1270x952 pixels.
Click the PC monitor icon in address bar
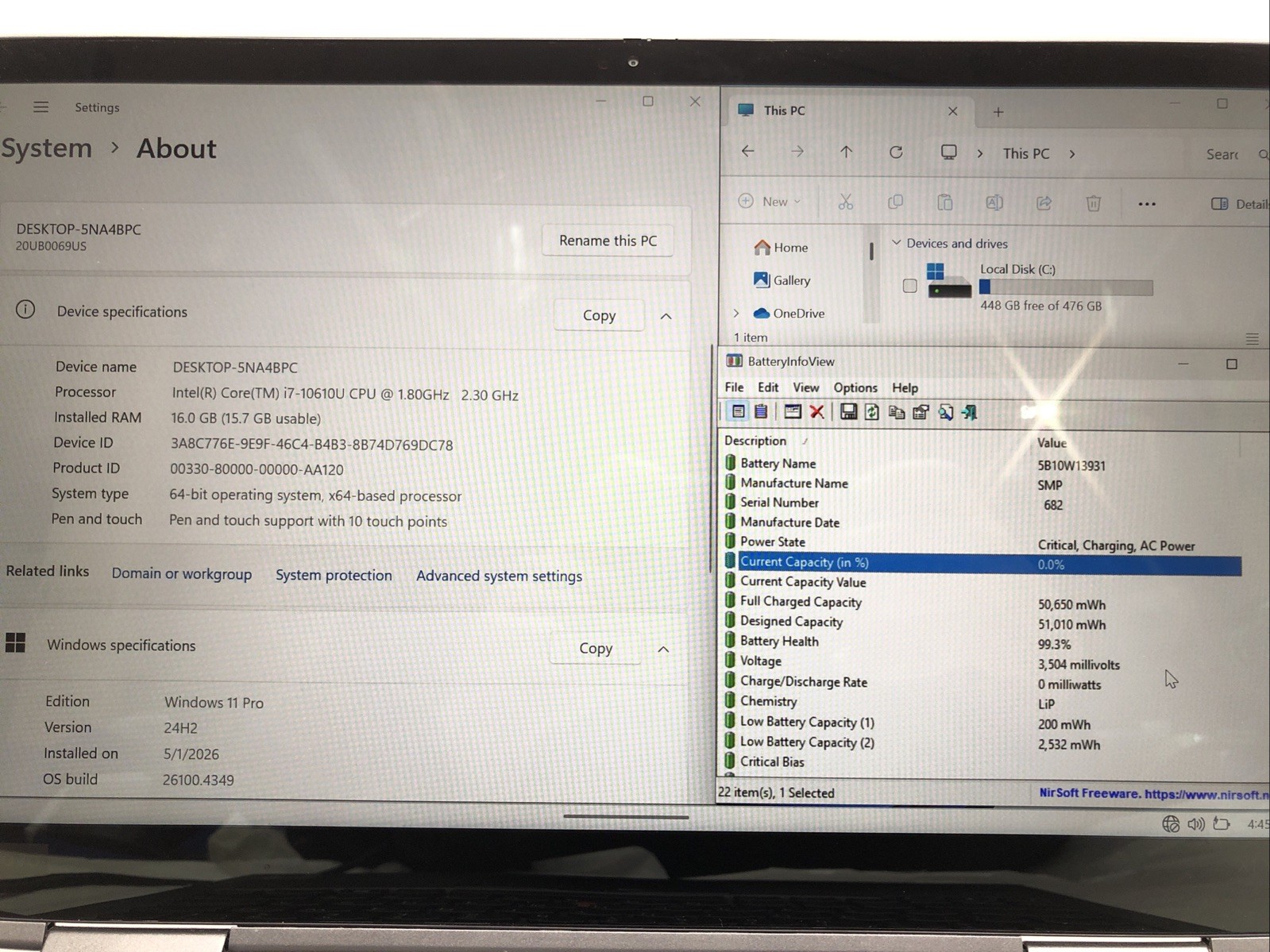(x=948, y=152)
